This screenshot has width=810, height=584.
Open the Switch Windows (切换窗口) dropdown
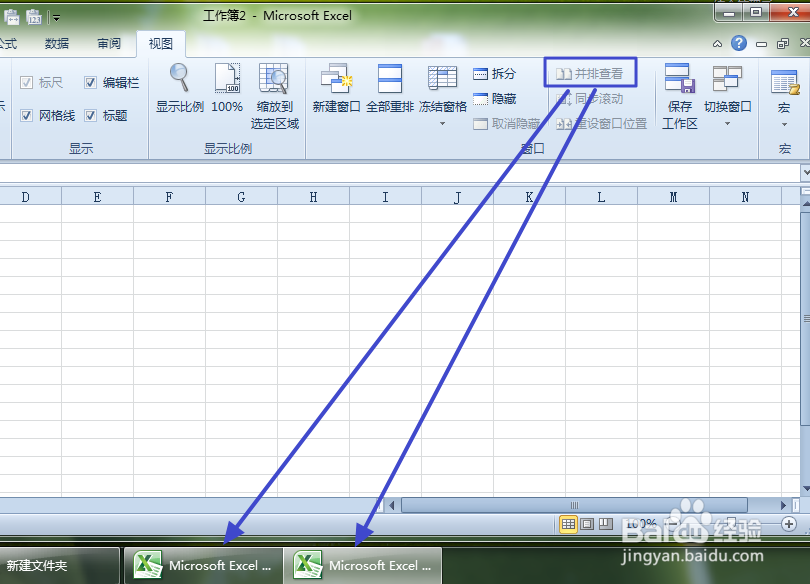coord(727,96)
